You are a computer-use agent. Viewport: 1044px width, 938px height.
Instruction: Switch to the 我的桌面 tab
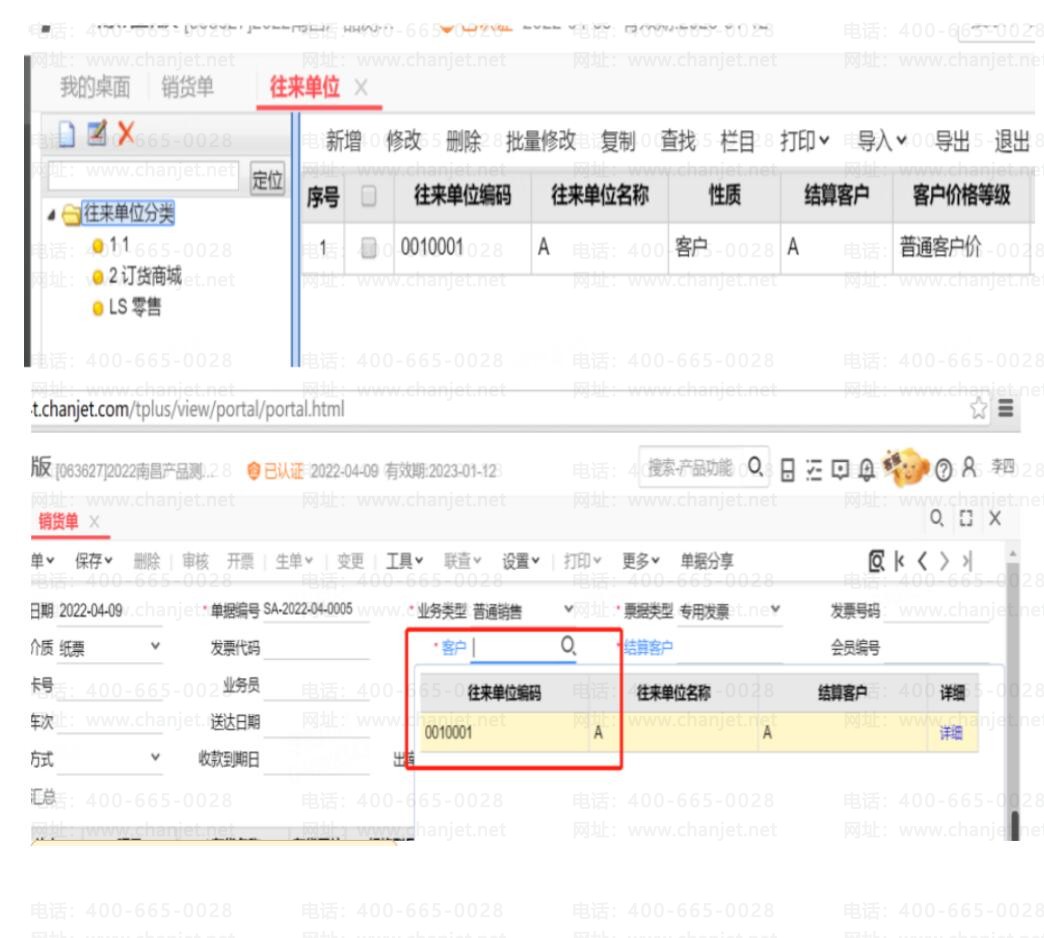tap(95, 87)
